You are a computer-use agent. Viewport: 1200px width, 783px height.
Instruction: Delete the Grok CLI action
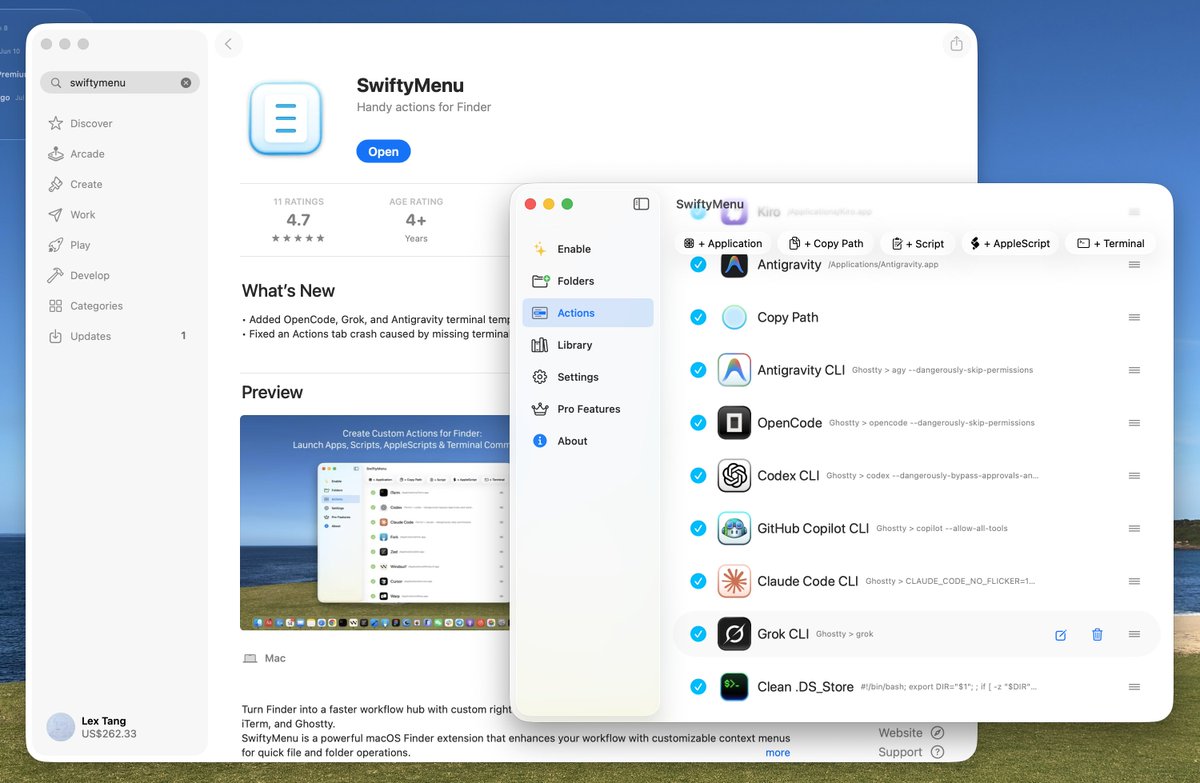(1097, 634)
